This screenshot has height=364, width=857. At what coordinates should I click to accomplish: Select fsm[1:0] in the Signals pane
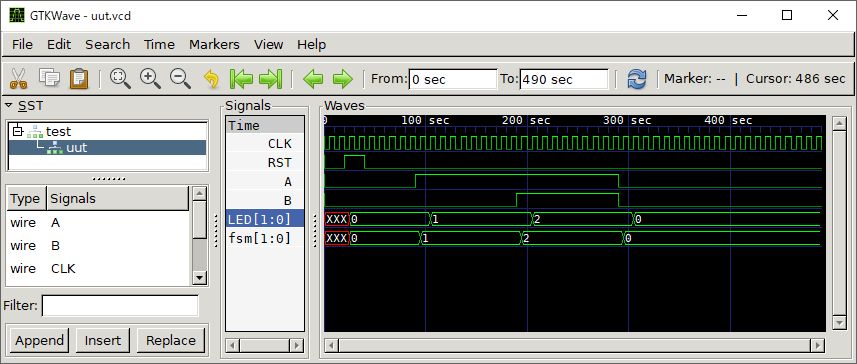coord(265,239)
